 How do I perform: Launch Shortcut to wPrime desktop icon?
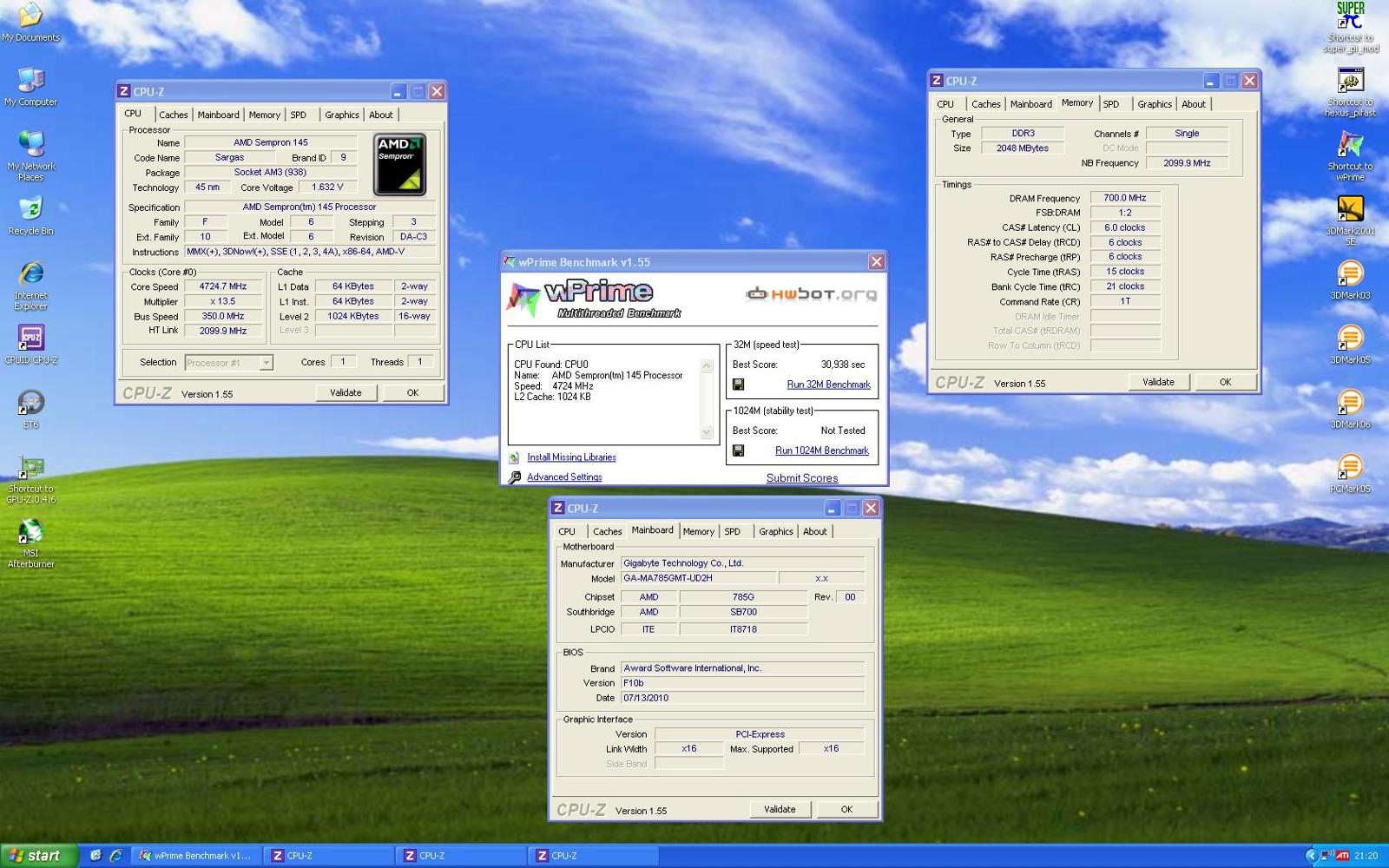pos(1350,156)
